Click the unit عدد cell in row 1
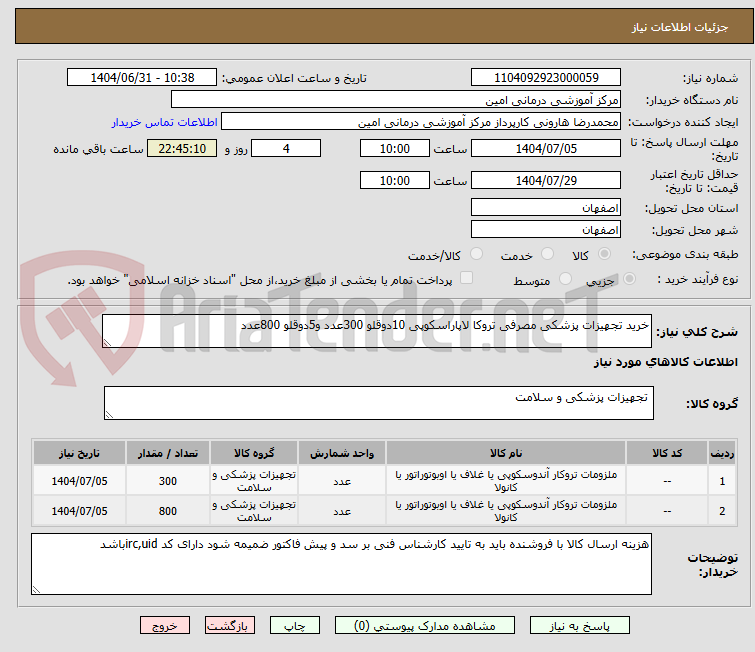The height and width of the screenshot is (652, 755). (x=342, y=481)
